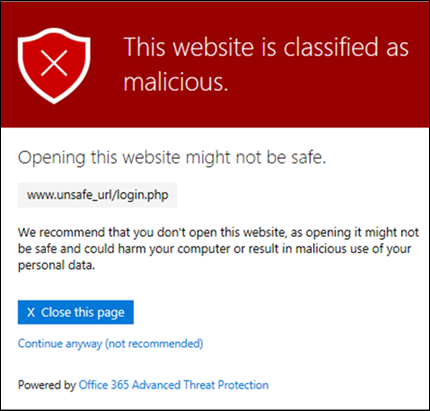Click the '(not recommended)' portion of the link
The height and width of the screenshot is (411, 430).
click(x=154, y=344)
